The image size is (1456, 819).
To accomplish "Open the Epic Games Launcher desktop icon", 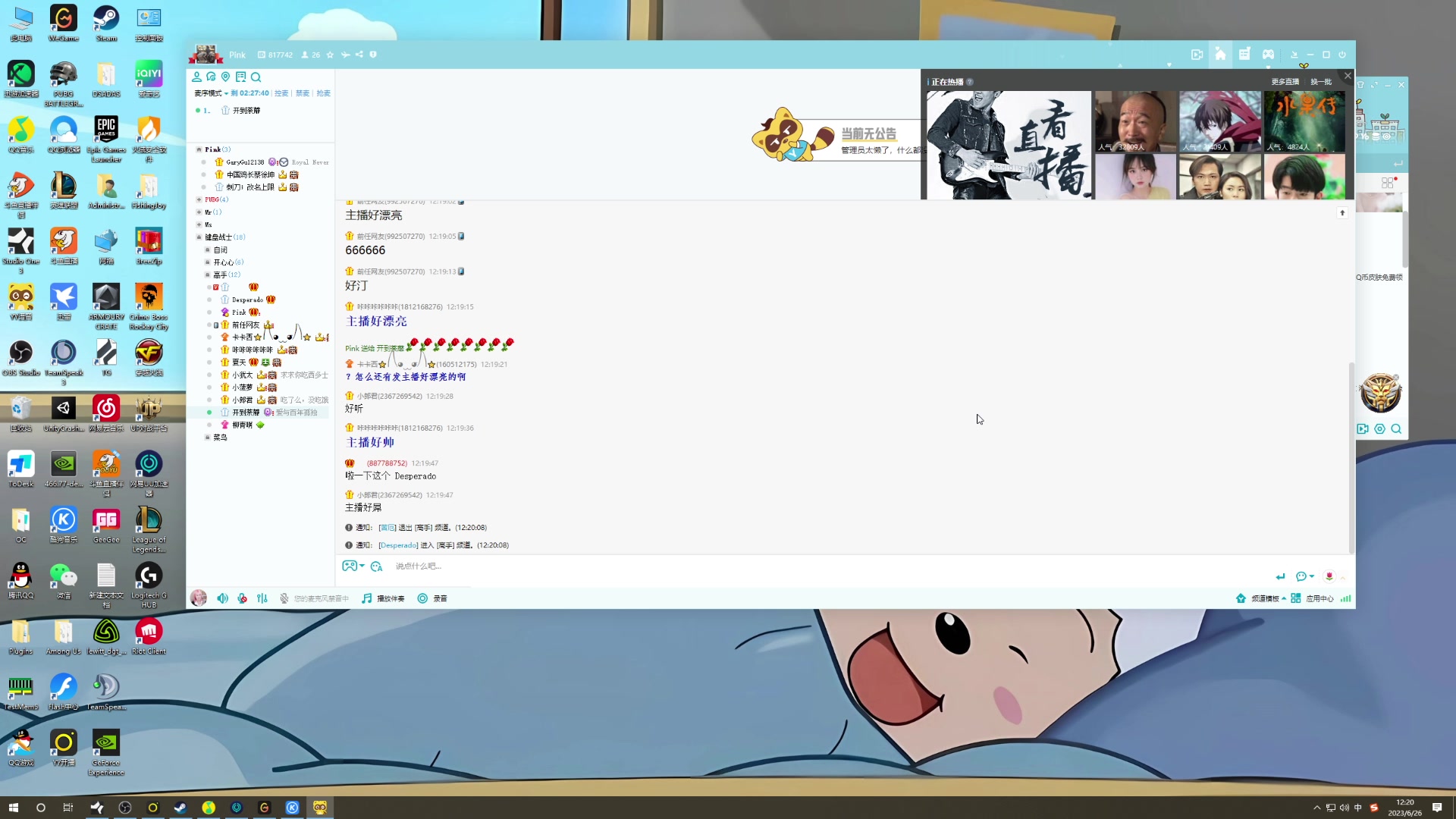I will coord(106,140).
